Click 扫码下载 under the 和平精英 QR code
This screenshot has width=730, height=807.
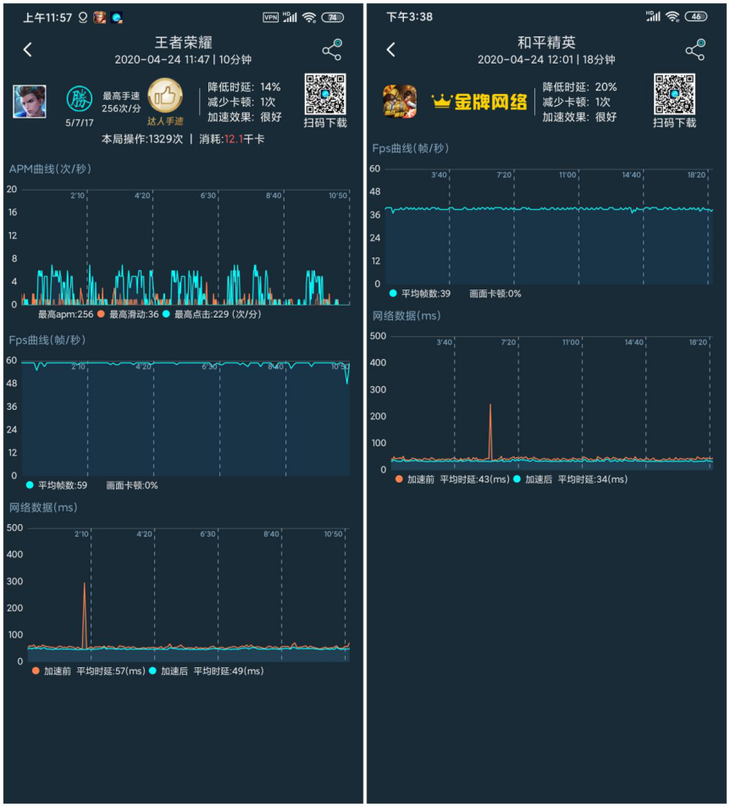click(x=675, y=123)
